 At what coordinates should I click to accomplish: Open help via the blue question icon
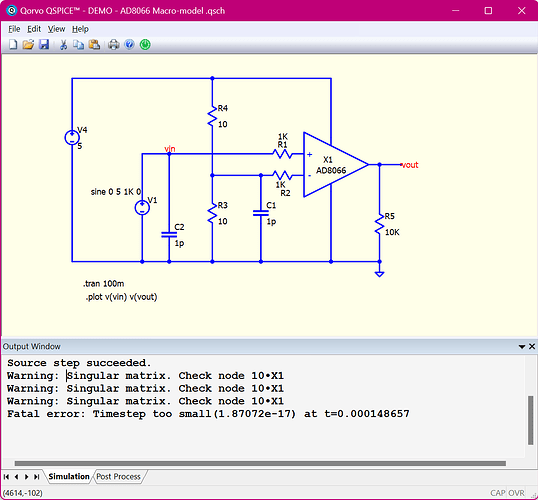129,45
